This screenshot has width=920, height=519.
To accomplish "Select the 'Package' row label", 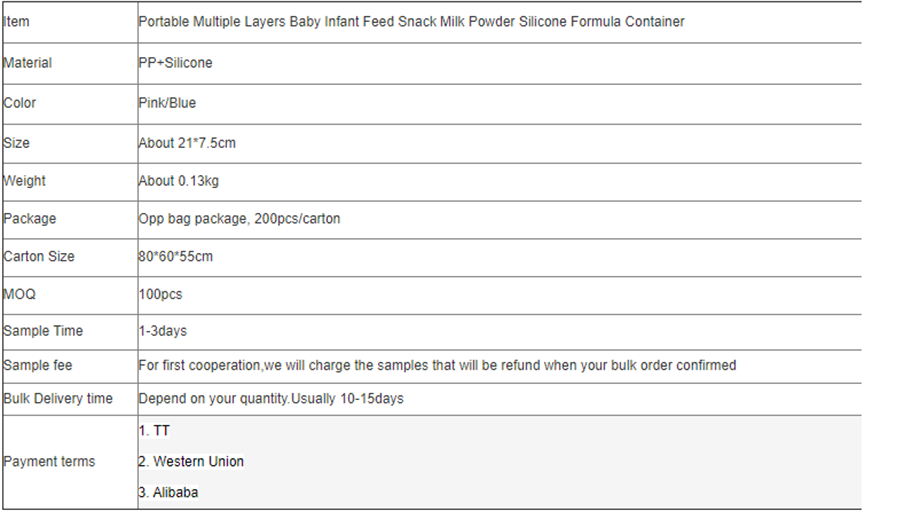I will click(x=30, y=219).
